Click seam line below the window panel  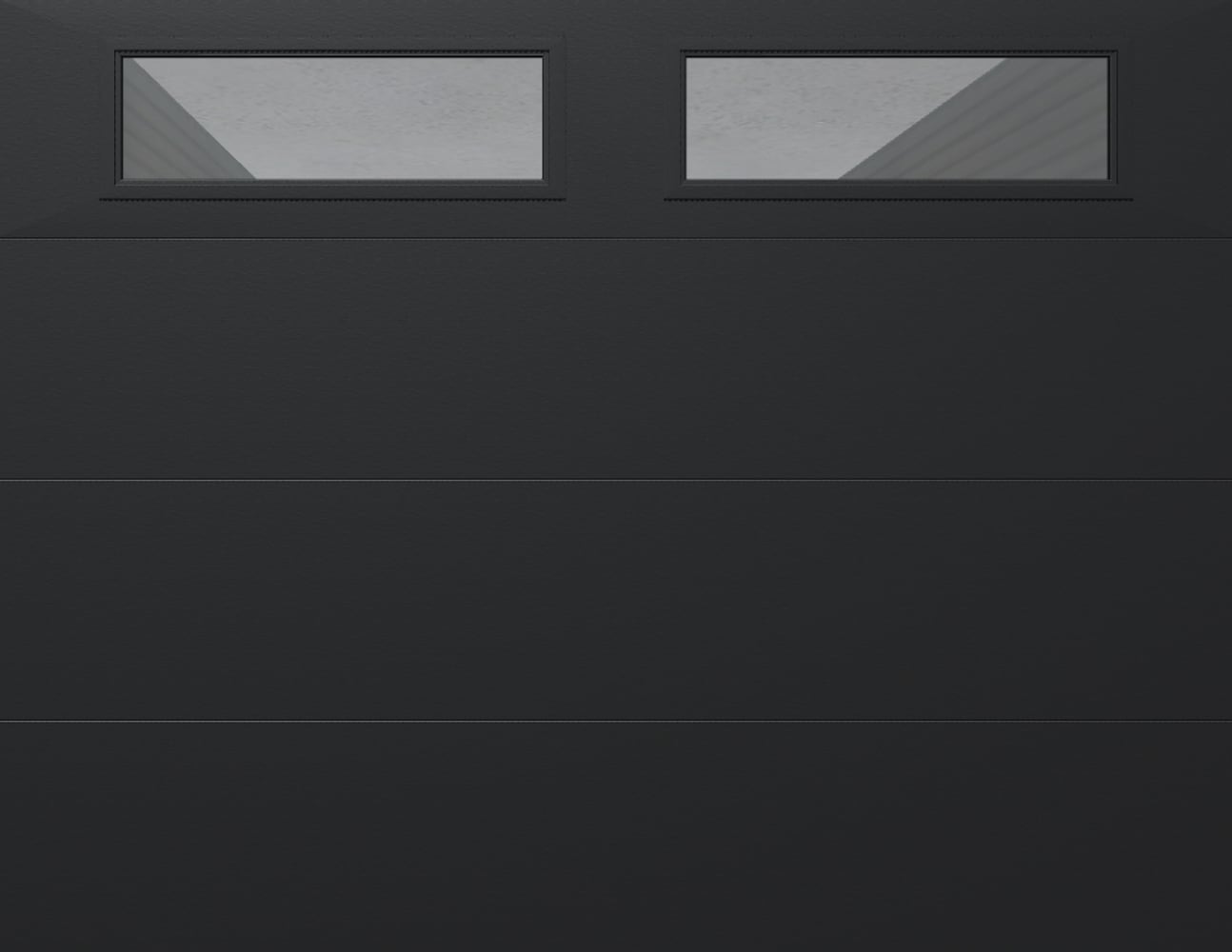[616, 238]
